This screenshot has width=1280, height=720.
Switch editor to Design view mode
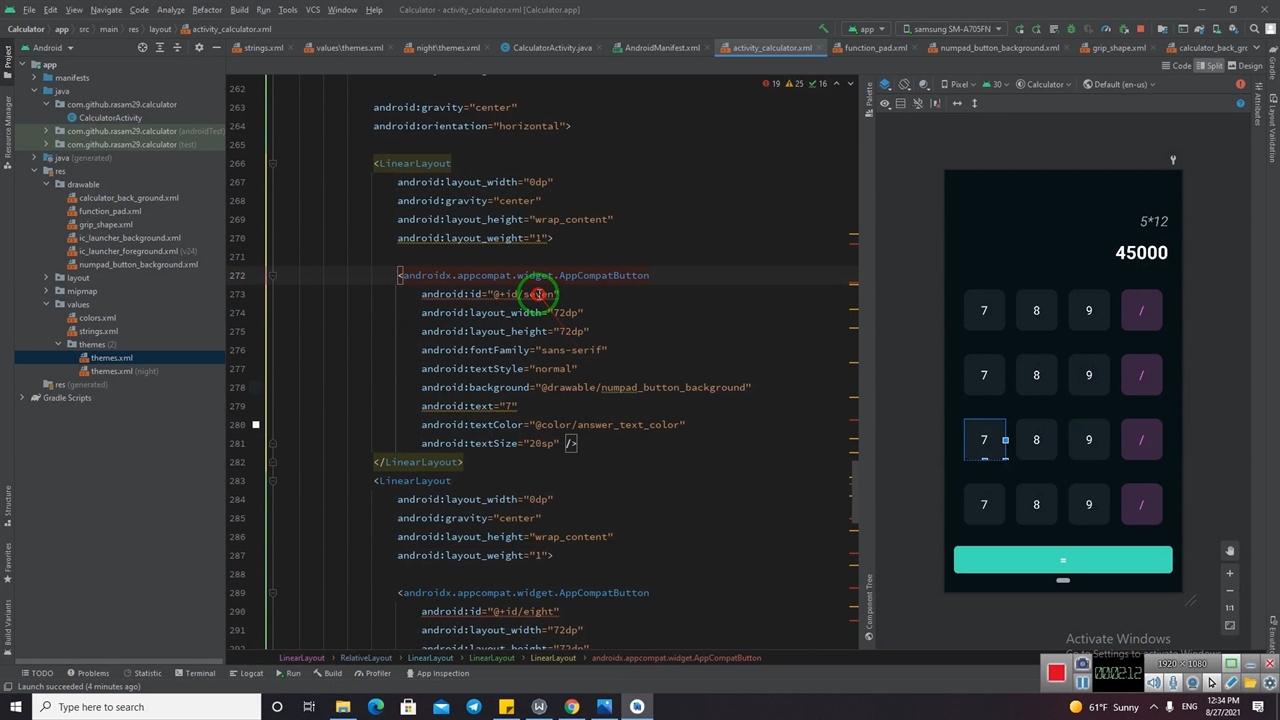pos(1246,66)
